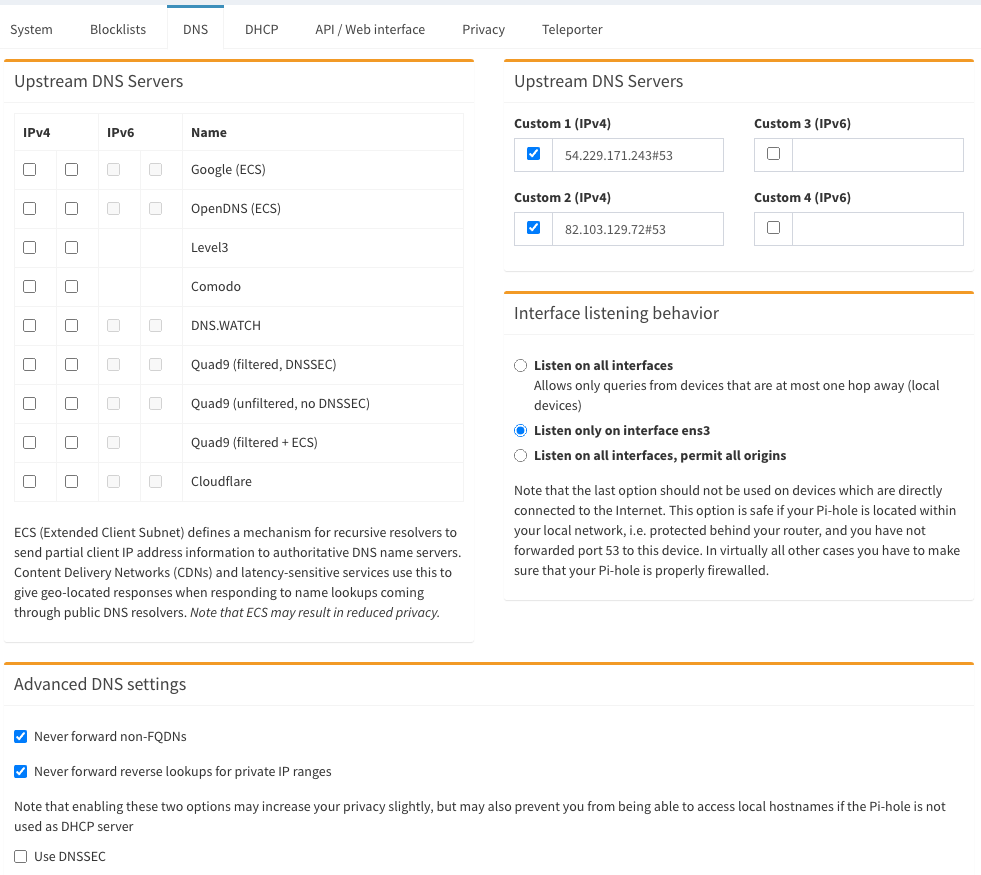
Task: Open the API / Web interface tab
Action: (370, 29)
